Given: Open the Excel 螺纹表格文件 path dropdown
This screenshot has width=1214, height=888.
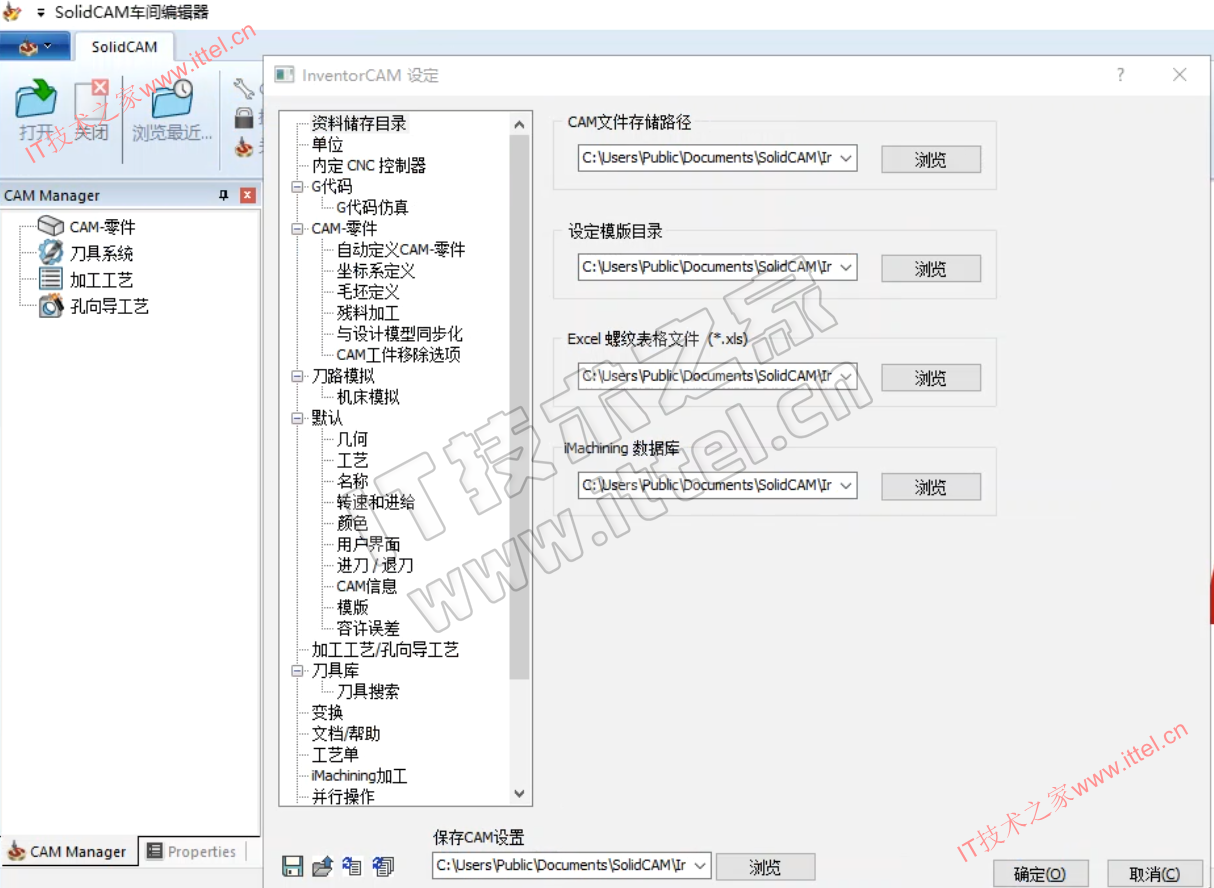Looking at the screenshot, I should 846,376.
